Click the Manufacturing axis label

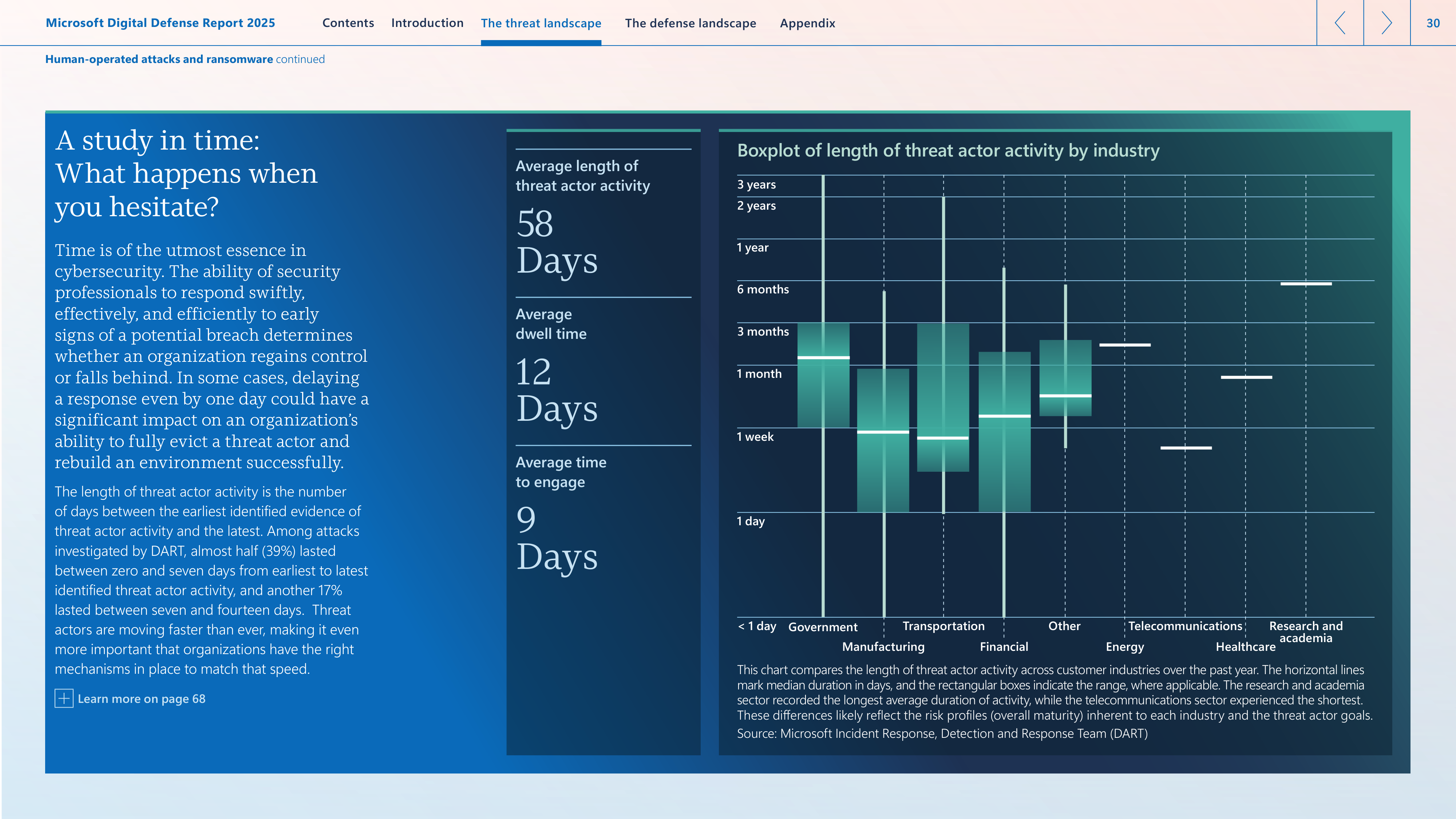(x=883, y=646)
